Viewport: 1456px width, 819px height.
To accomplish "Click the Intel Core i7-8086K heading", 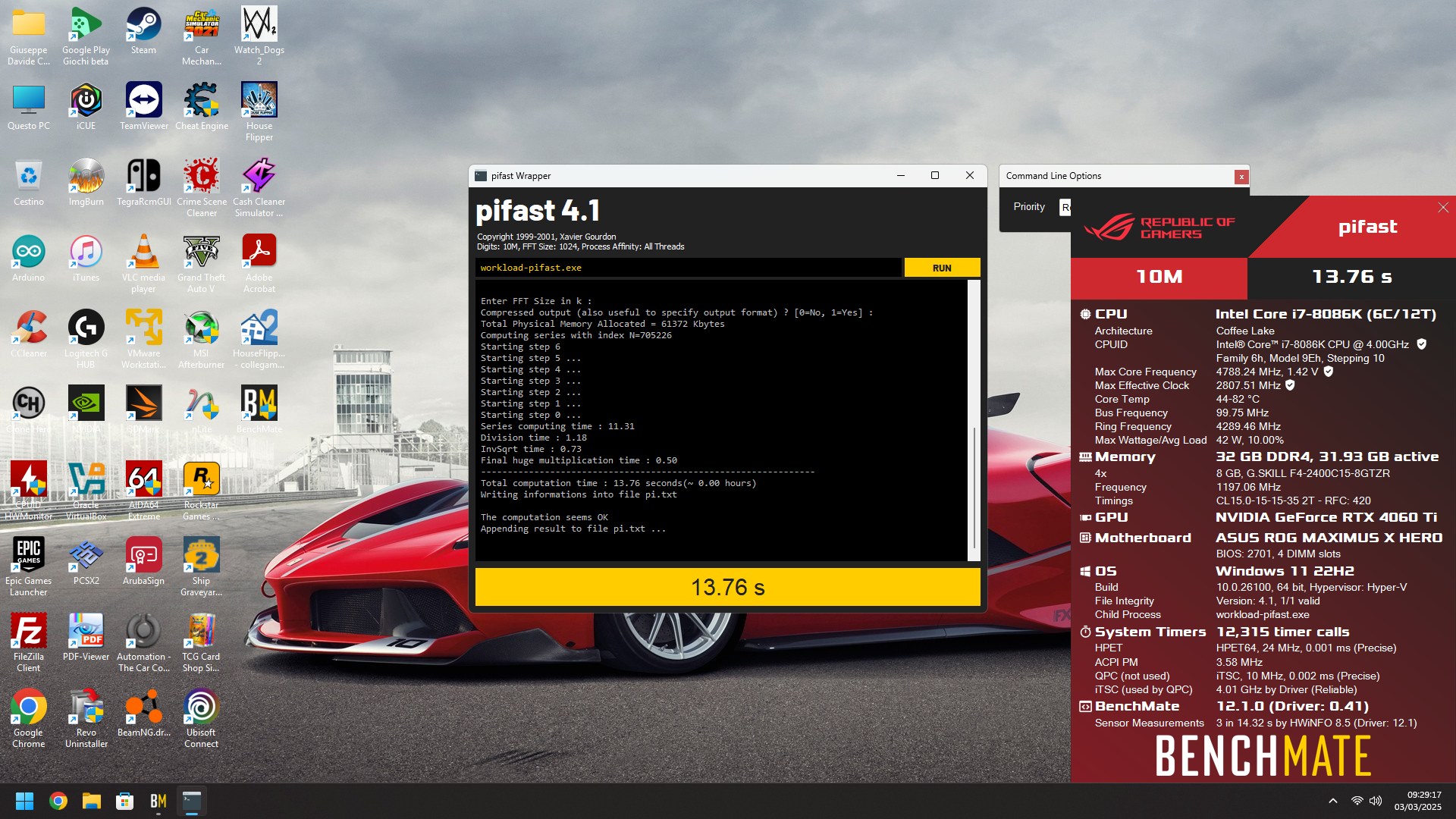I will (x=1326, y=314).
